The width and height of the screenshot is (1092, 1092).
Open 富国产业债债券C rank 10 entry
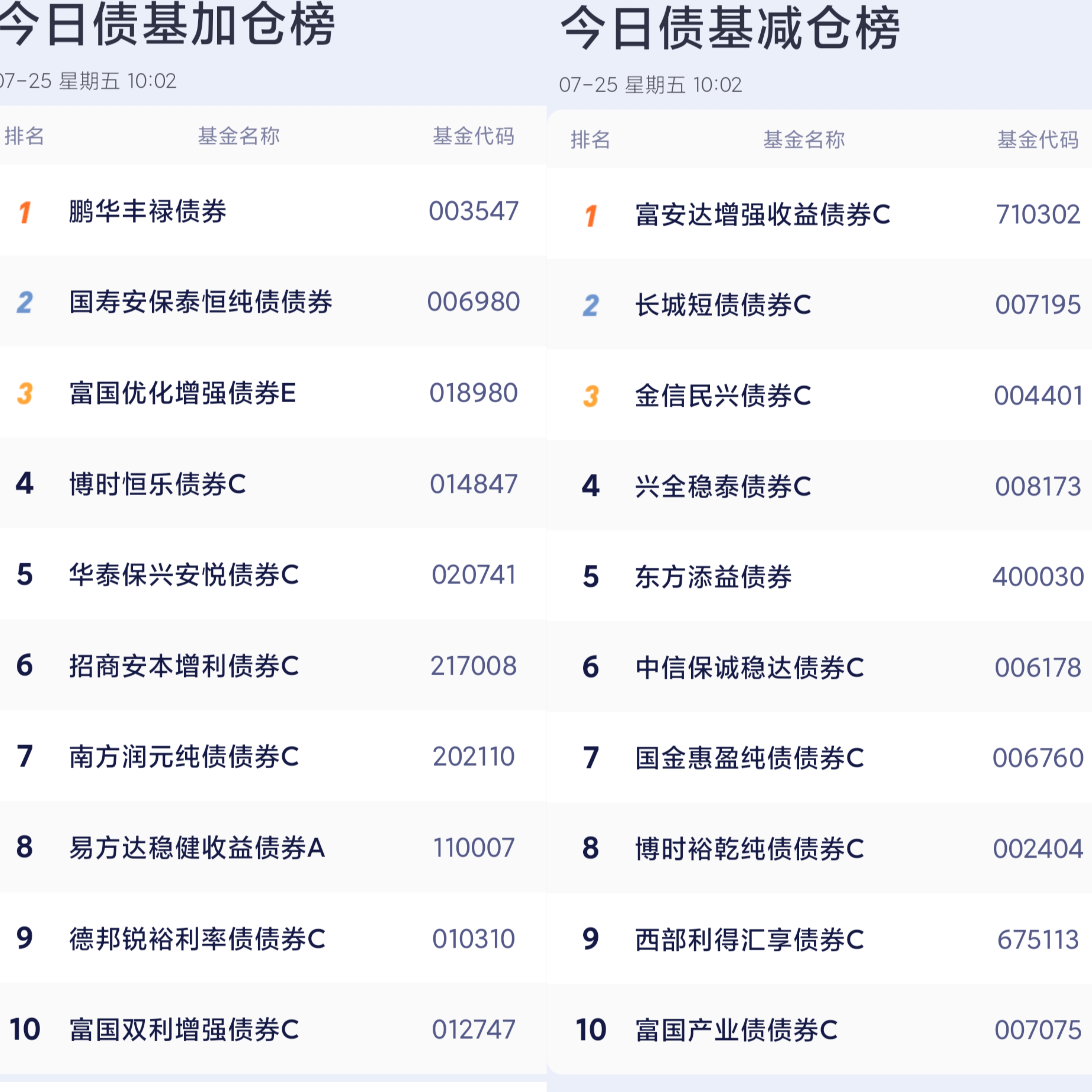click(x=736, y=1030)
